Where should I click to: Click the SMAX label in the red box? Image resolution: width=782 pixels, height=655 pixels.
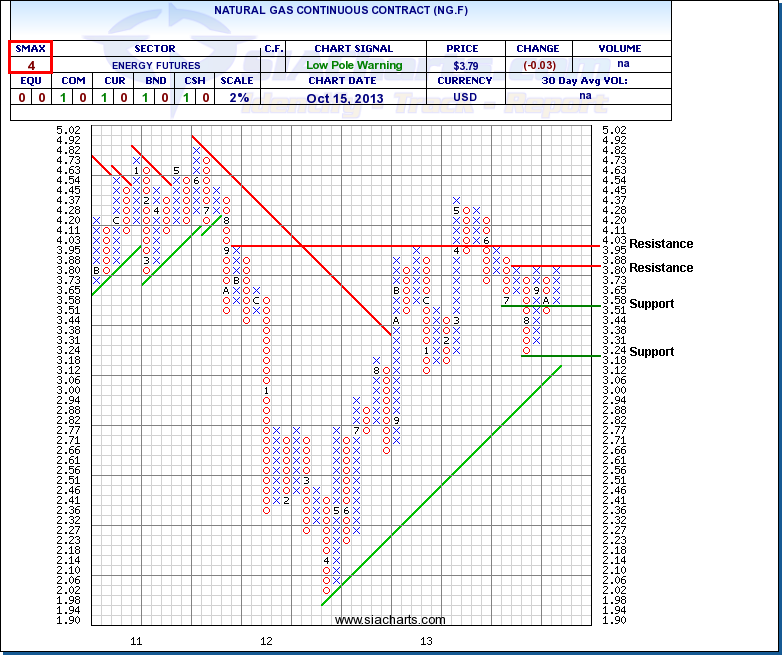30,48
